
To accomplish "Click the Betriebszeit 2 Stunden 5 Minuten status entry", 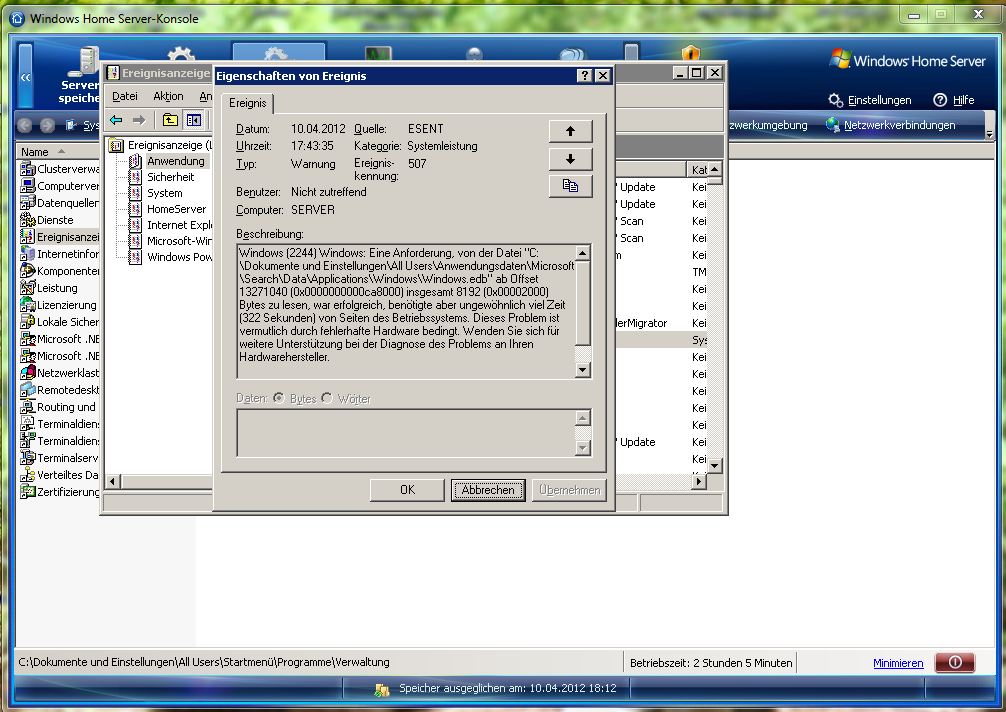I will click(711, 663).
